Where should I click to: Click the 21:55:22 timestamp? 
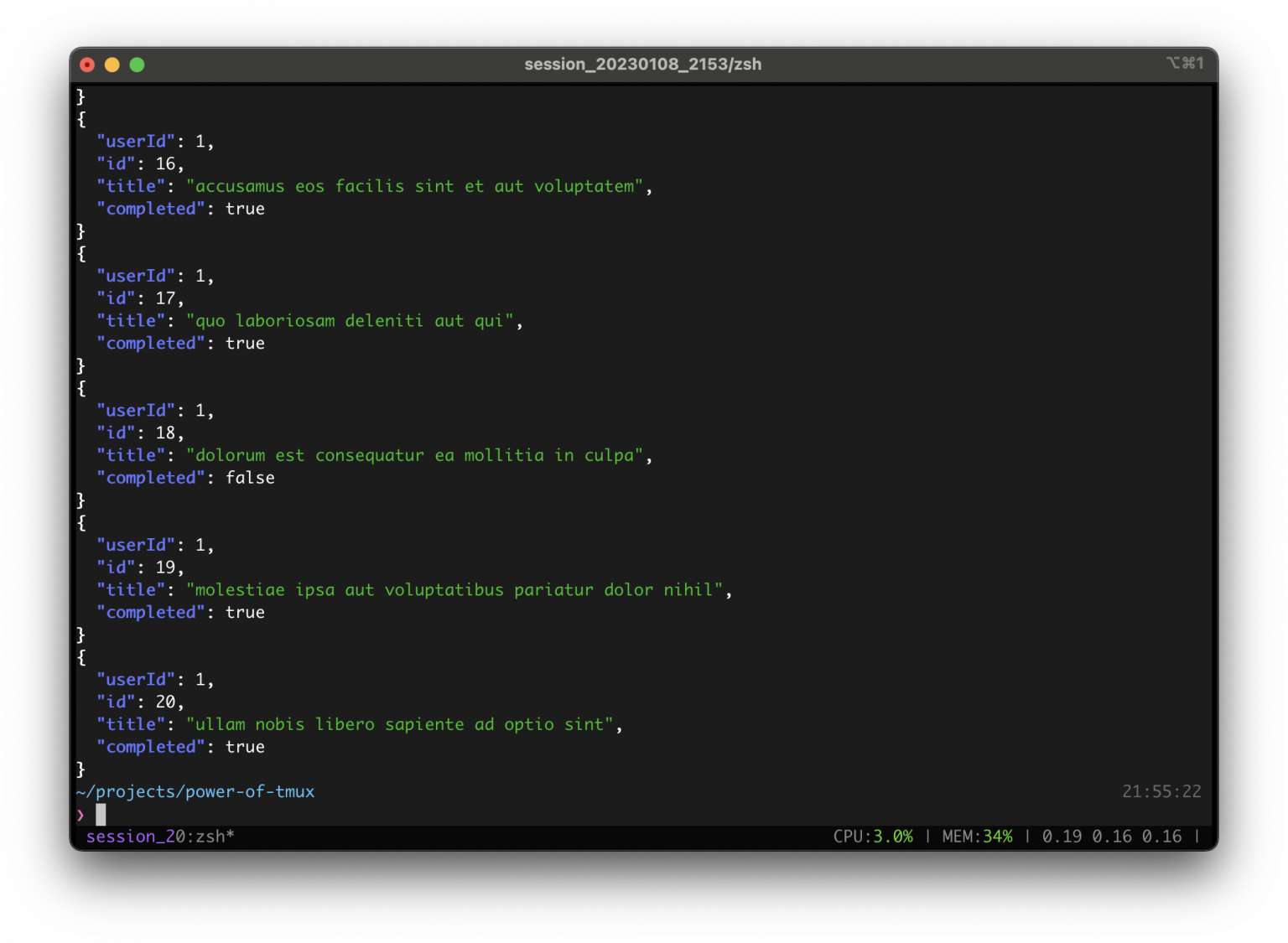pos(1161,791)
